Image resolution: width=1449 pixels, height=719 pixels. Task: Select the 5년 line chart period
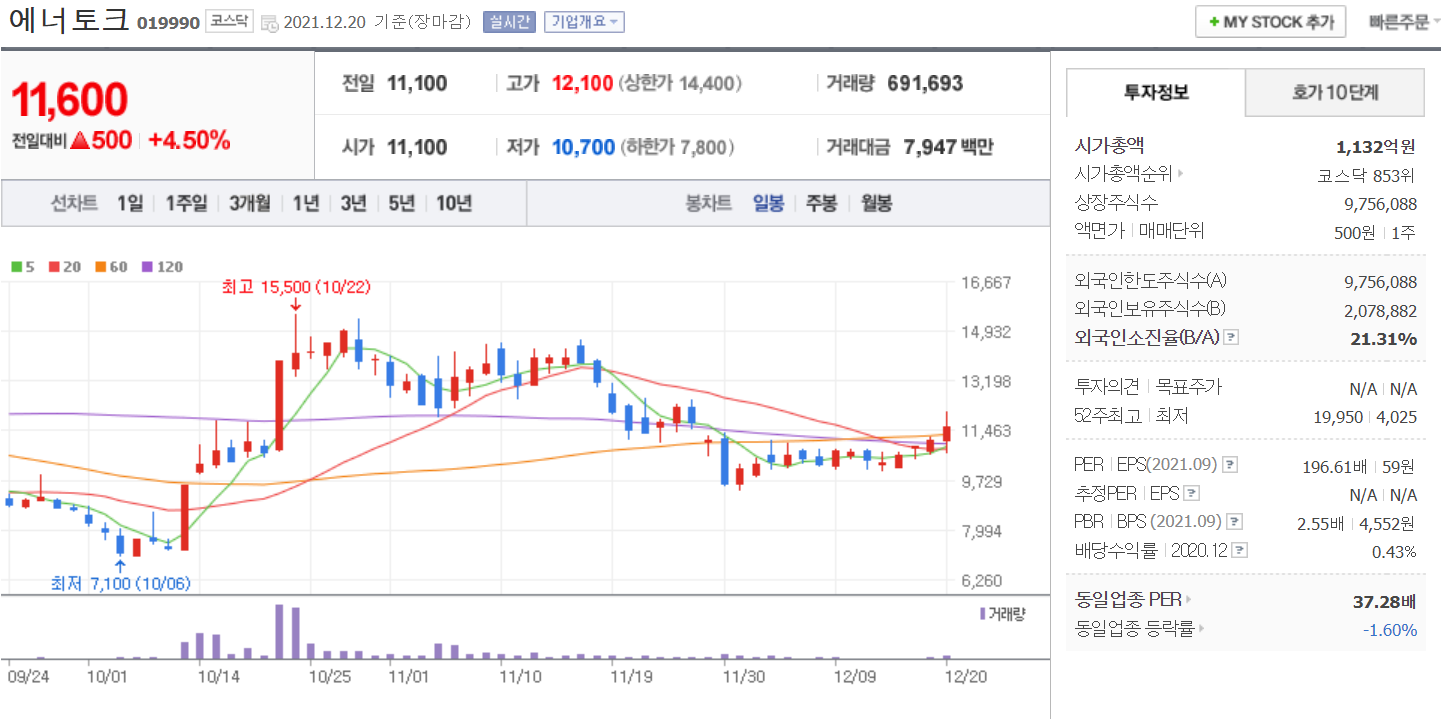coord(401,204)
